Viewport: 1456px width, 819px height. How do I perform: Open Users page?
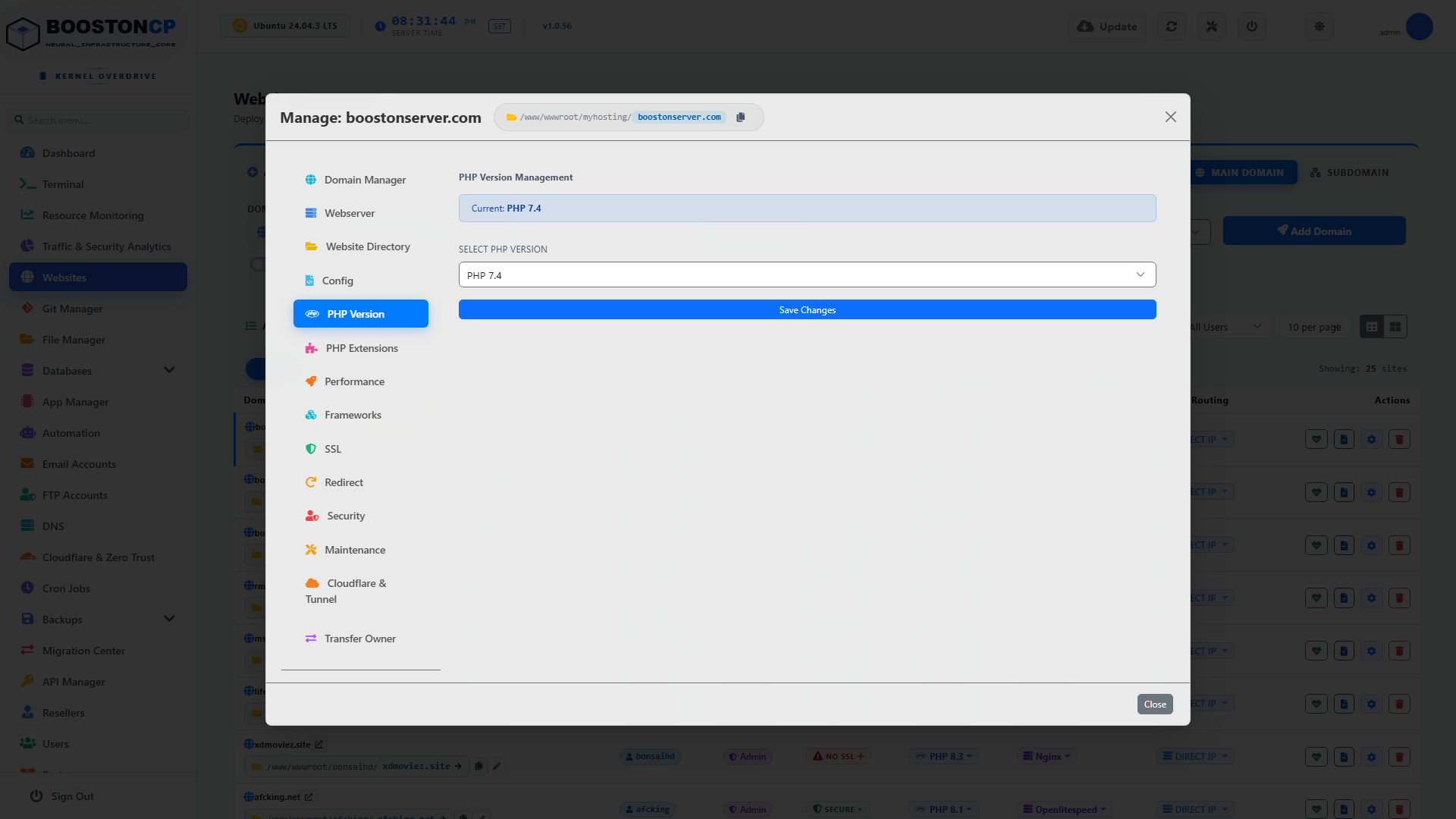[98, 744]
